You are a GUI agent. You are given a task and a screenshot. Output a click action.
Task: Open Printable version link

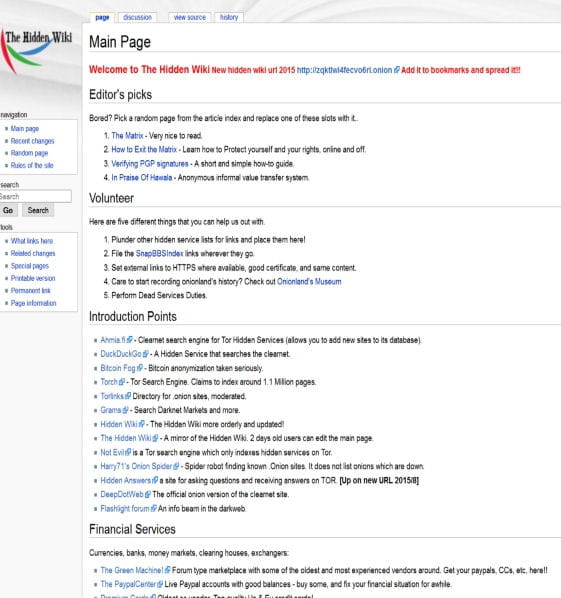[x=33, y=278]
